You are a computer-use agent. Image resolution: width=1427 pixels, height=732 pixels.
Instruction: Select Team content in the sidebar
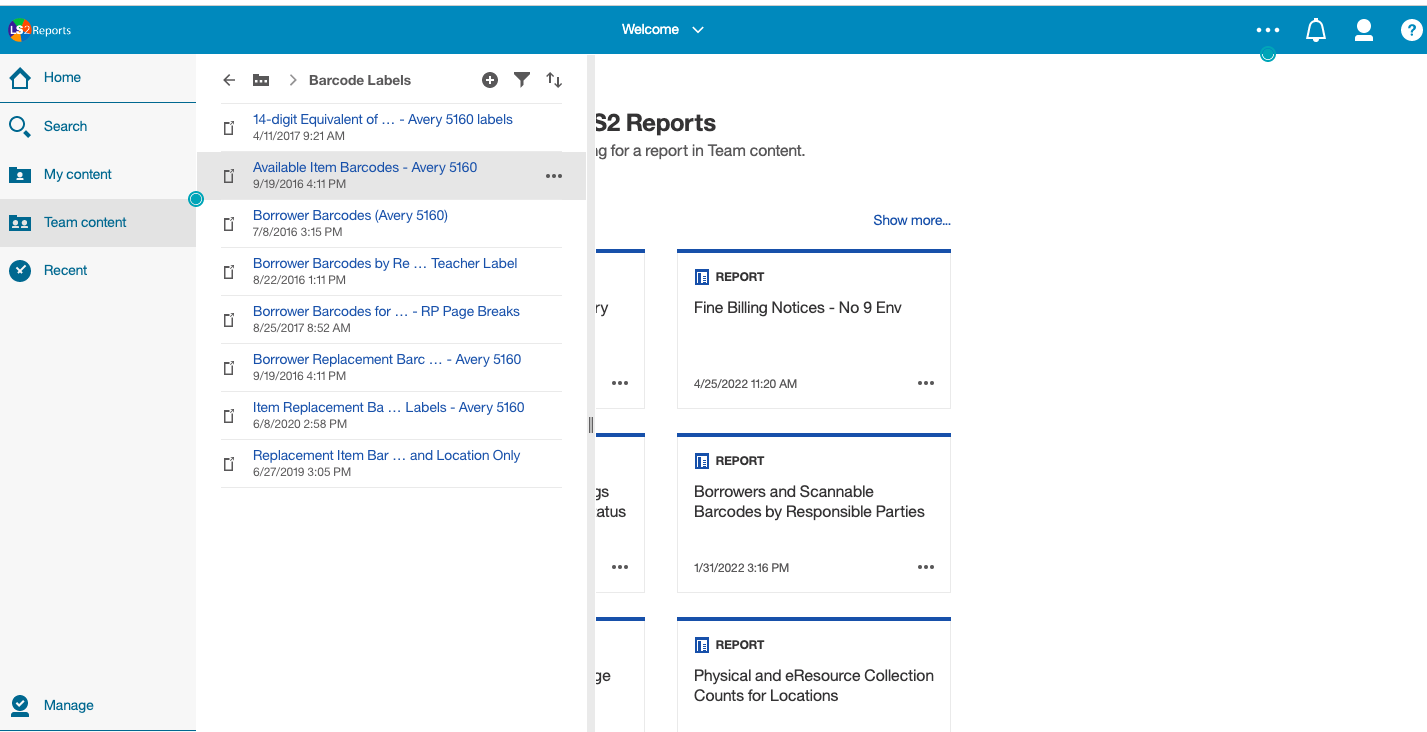pyautogui.click(x=98, y=222)
